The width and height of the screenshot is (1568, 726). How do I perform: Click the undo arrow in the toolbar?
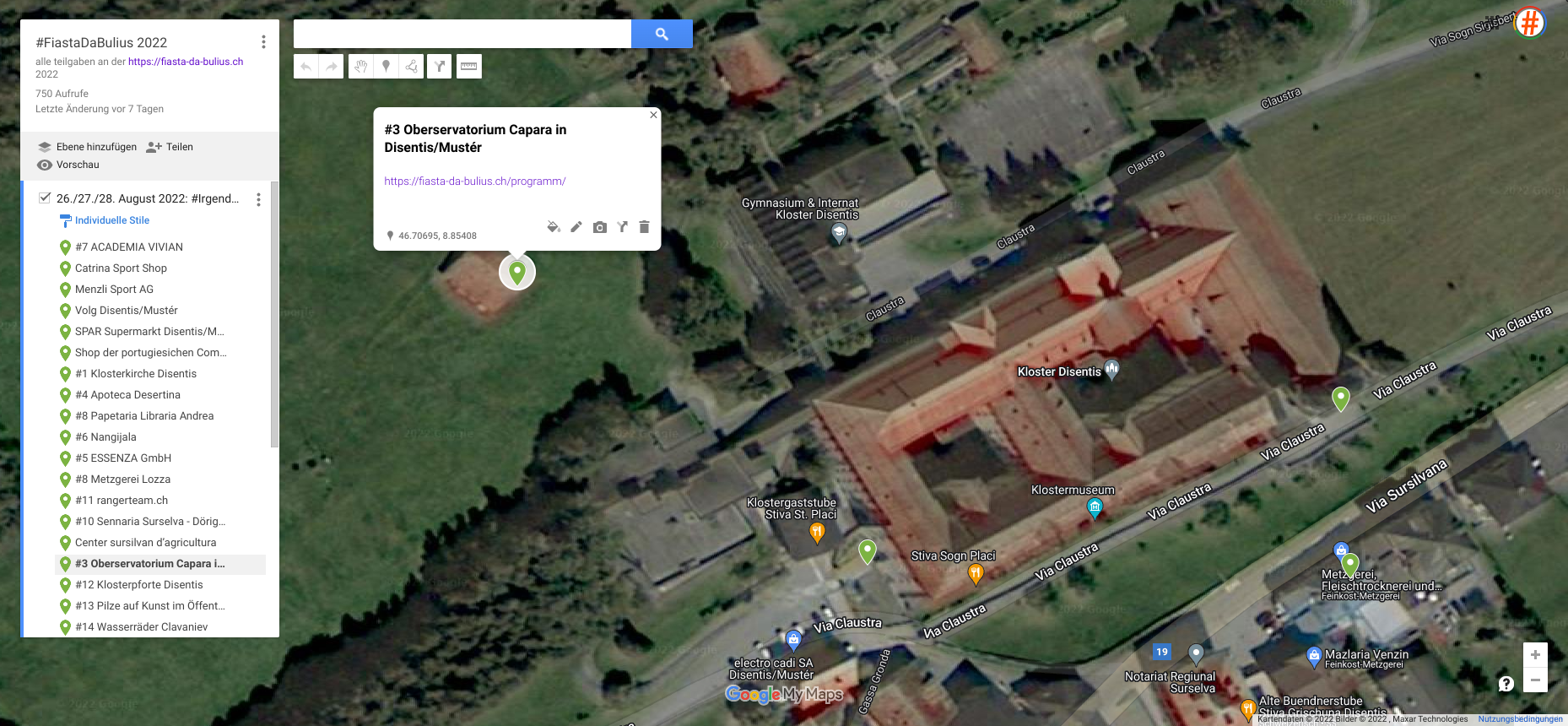[306, 67]
